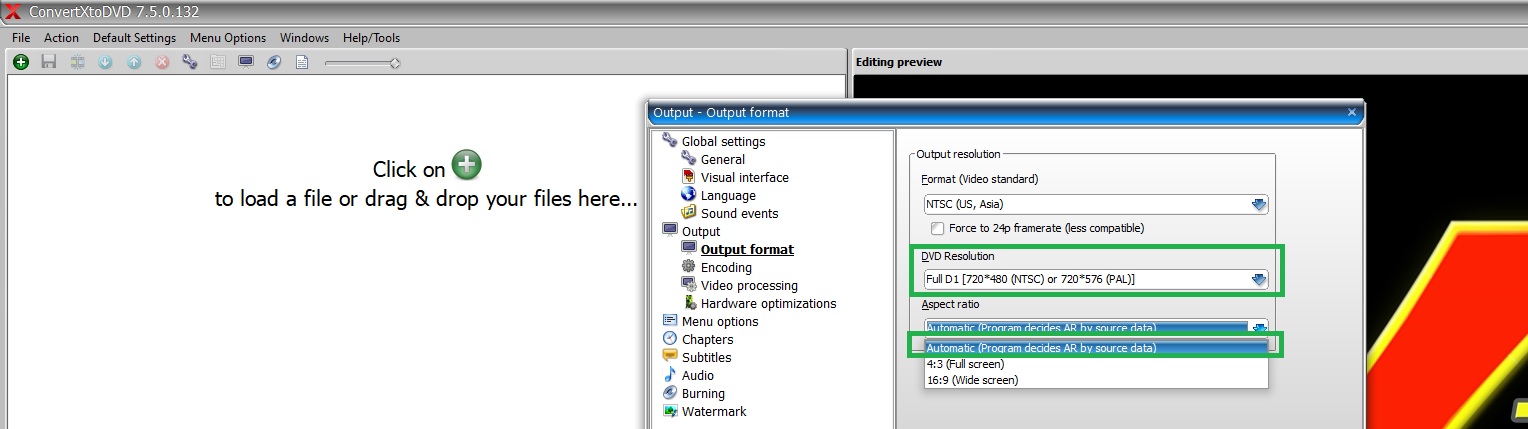Viewport: 1528px width, 429px height.
Task: Click the red remove toolbar icon
Action: pyautogui.click(x=162, y=62)
